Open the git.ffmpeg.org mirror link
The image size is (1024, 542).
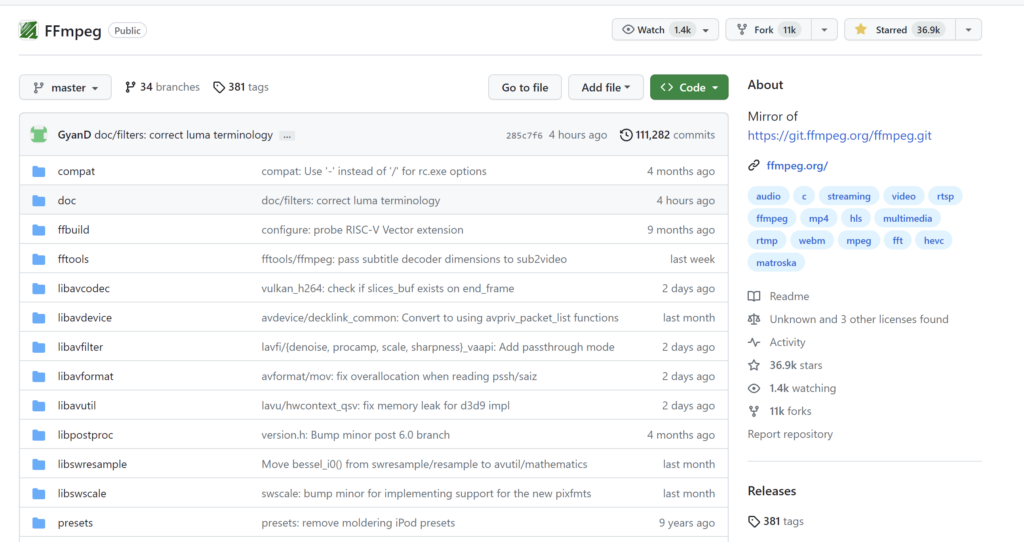pyautogui.click(x=839, y=135)
